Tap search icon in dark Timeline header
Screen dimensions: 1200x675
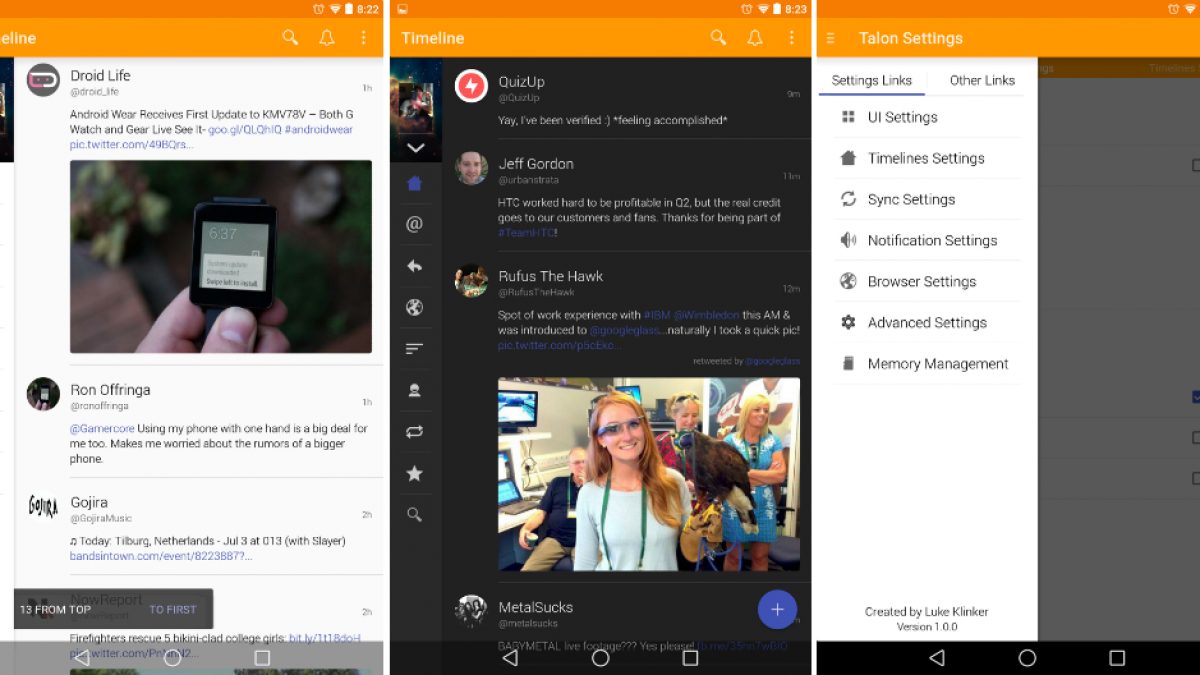coord(718,38)
